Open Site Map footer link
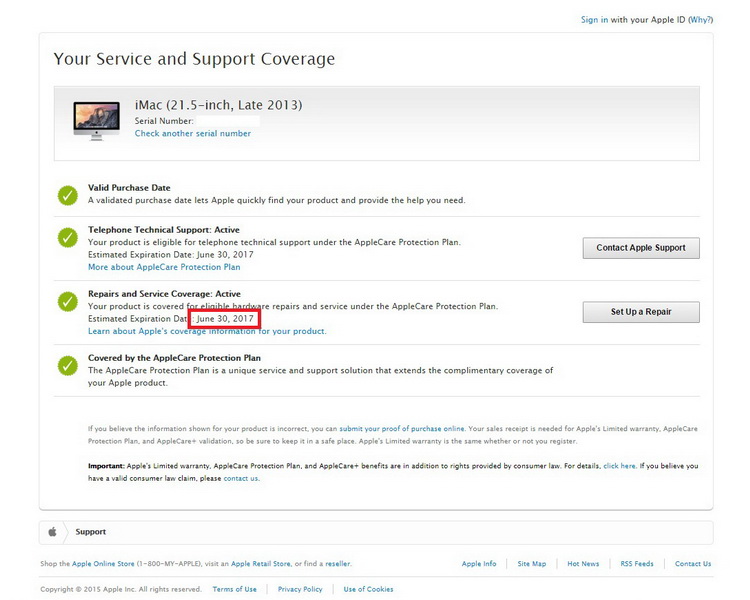Viewport: 750px width, 600px height. [x=531, y=564]
